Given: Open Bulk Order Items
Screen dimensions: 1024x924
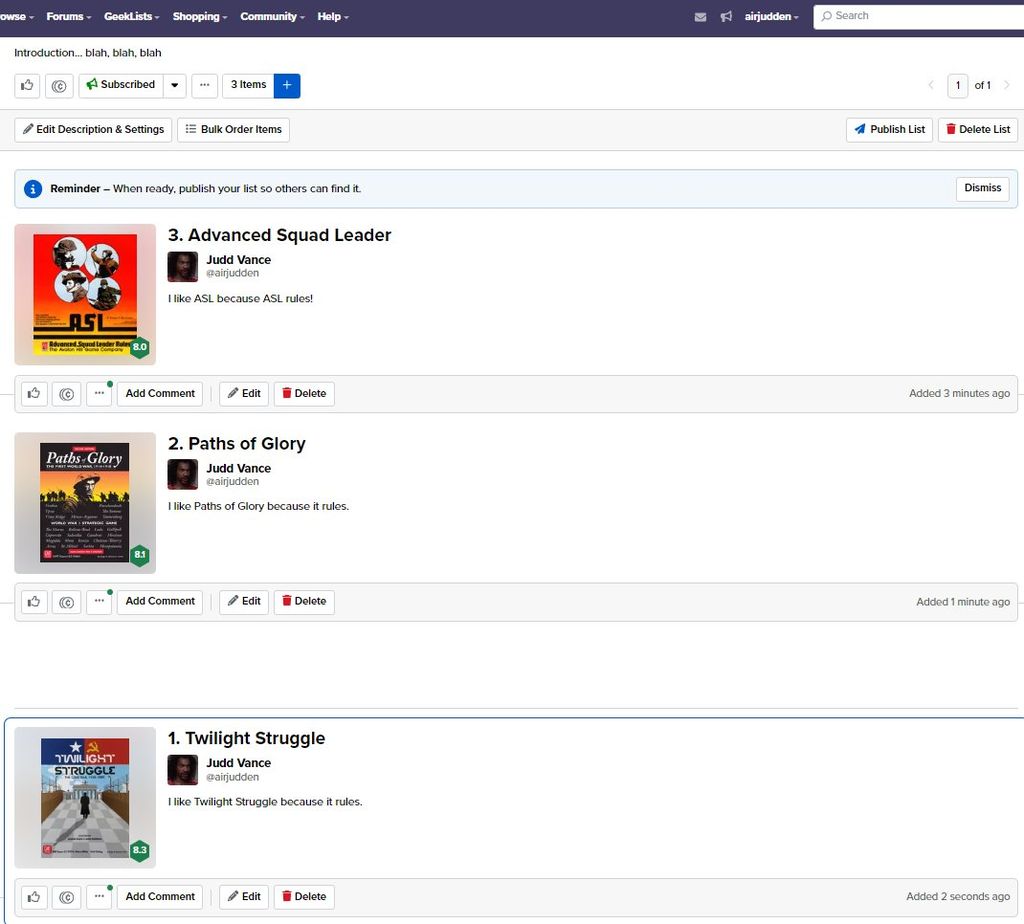Looking at the screenshot, I should [233, 129].
